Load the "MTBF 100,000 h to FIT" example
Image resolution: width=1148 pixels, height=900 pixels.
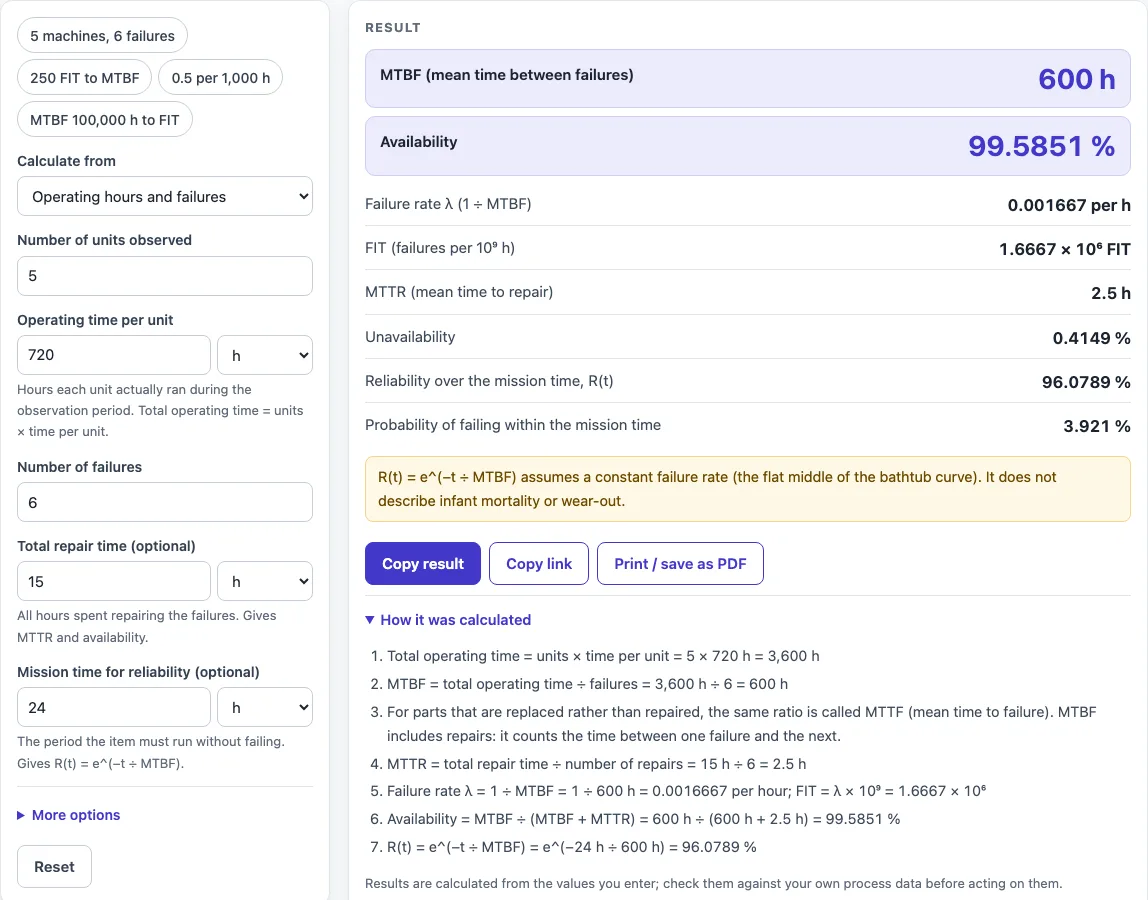pos(105,119)
